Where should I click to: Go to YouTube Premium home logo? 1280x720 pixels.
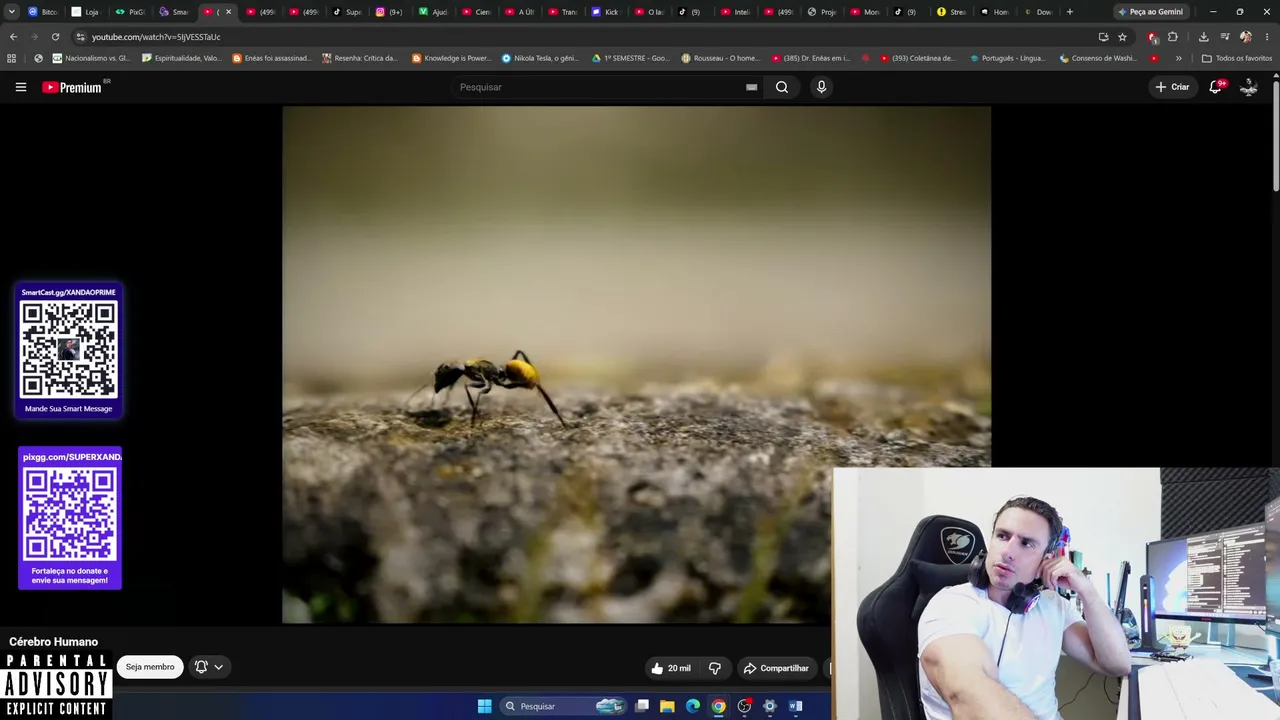(72, 87)
